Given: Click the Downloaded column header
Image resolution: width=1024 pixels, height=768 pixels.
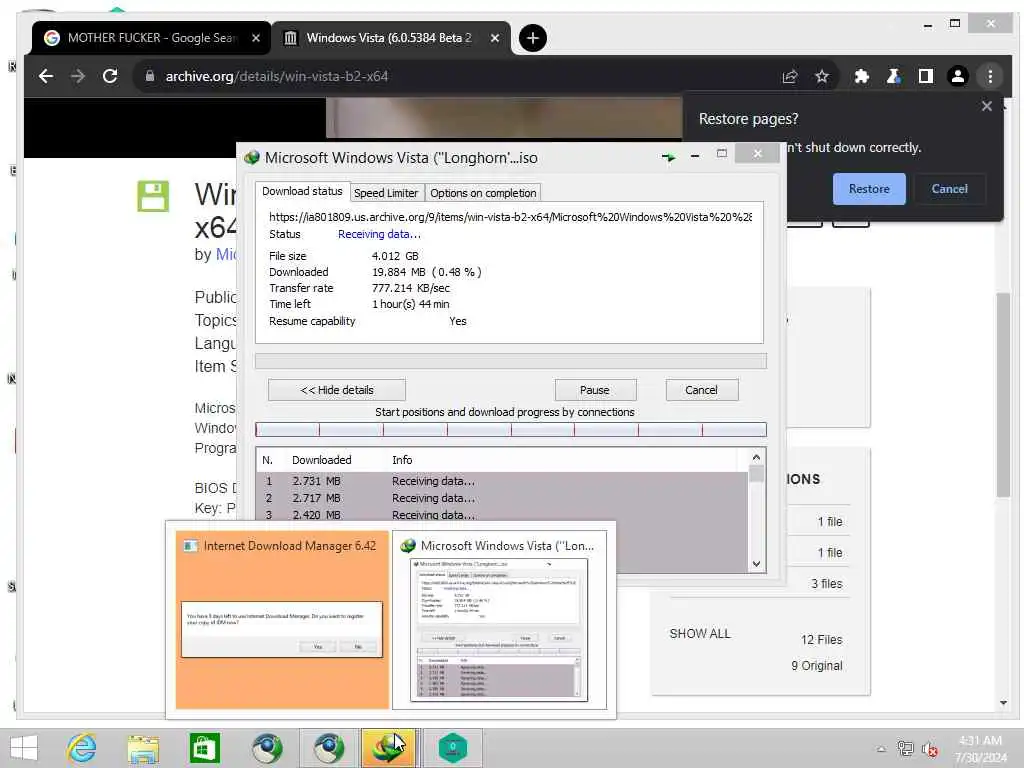Looking at the screenshot, I should (x=321, y=460).
